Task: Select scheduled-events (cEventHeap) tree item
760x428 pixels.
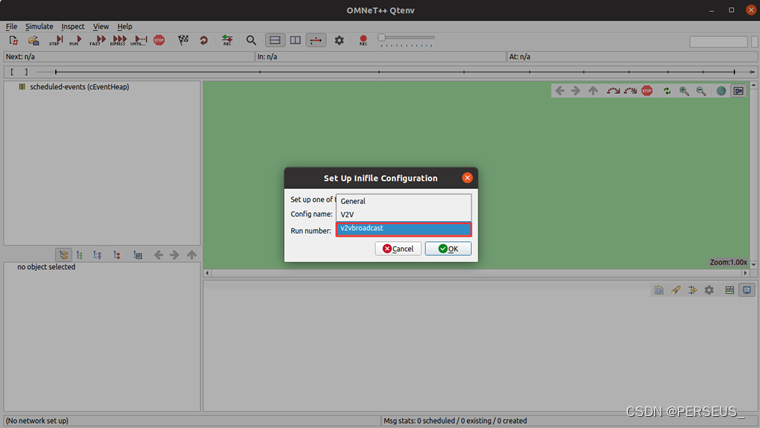Action: [x=79, y=87]
